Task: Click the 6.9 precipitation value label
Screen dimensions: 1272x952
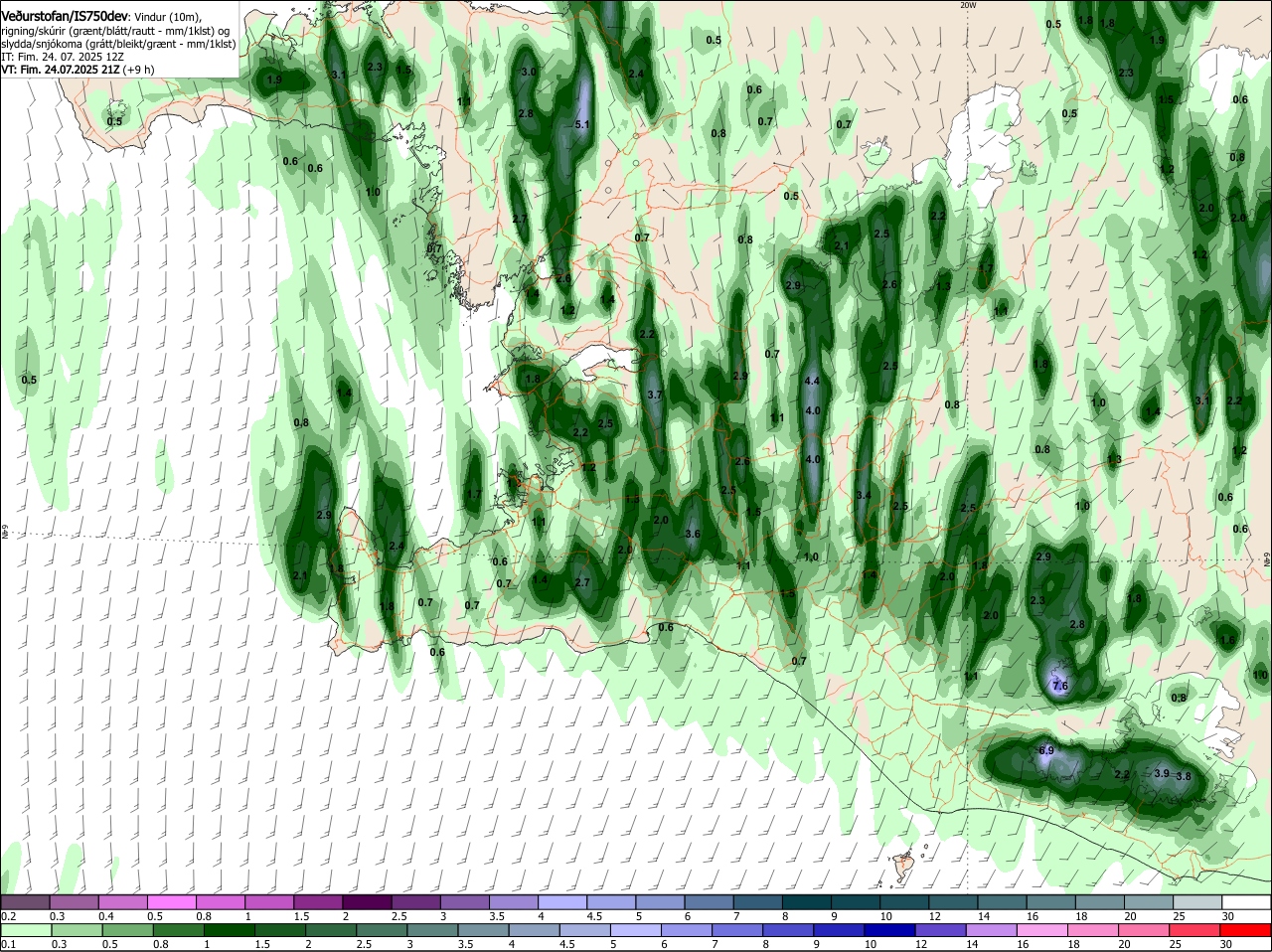Action: click(1045, 750)
